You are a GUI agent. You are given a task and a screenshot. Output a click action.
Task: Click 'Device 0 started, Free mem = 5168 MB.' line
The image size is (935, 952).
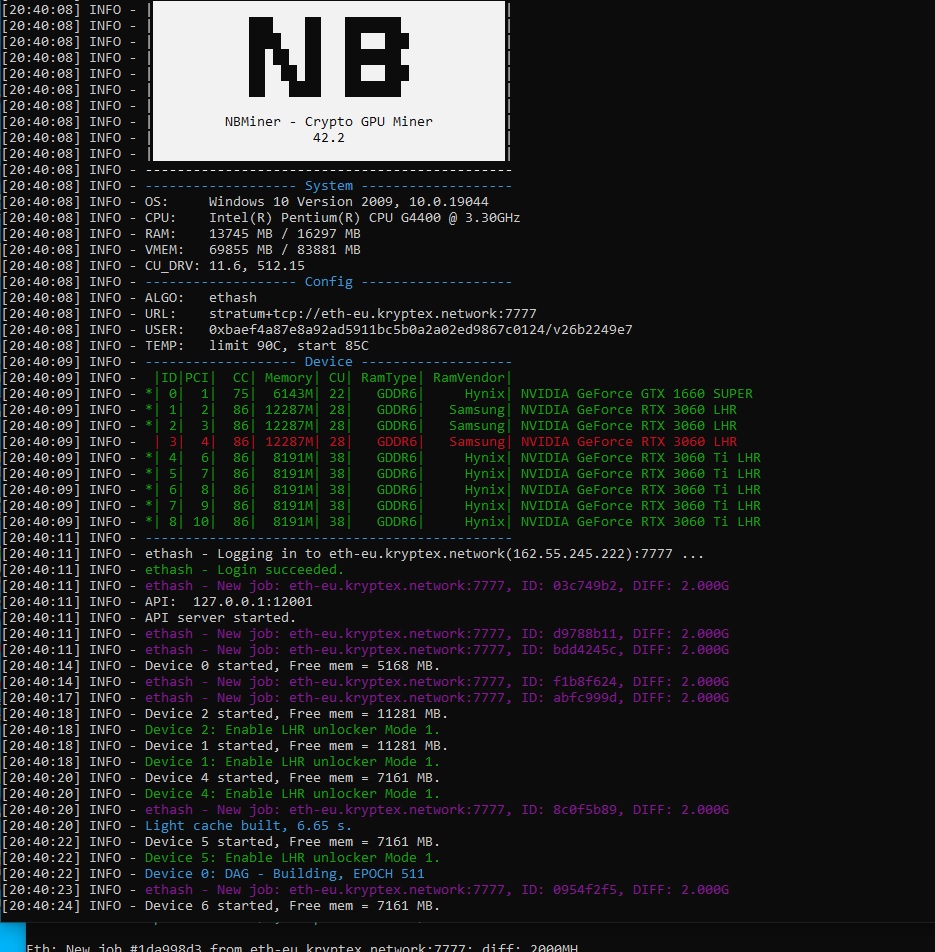(293, 665)
